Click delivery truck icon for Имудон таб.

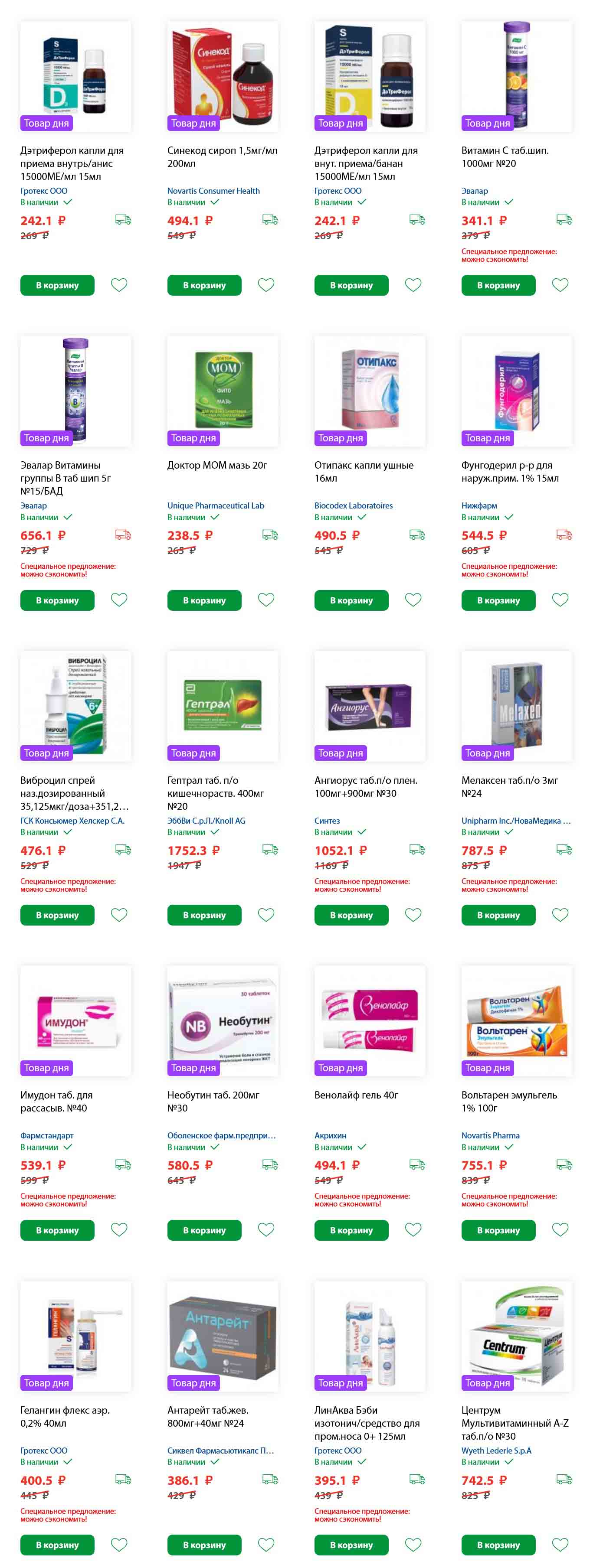tap(124, 1164)
